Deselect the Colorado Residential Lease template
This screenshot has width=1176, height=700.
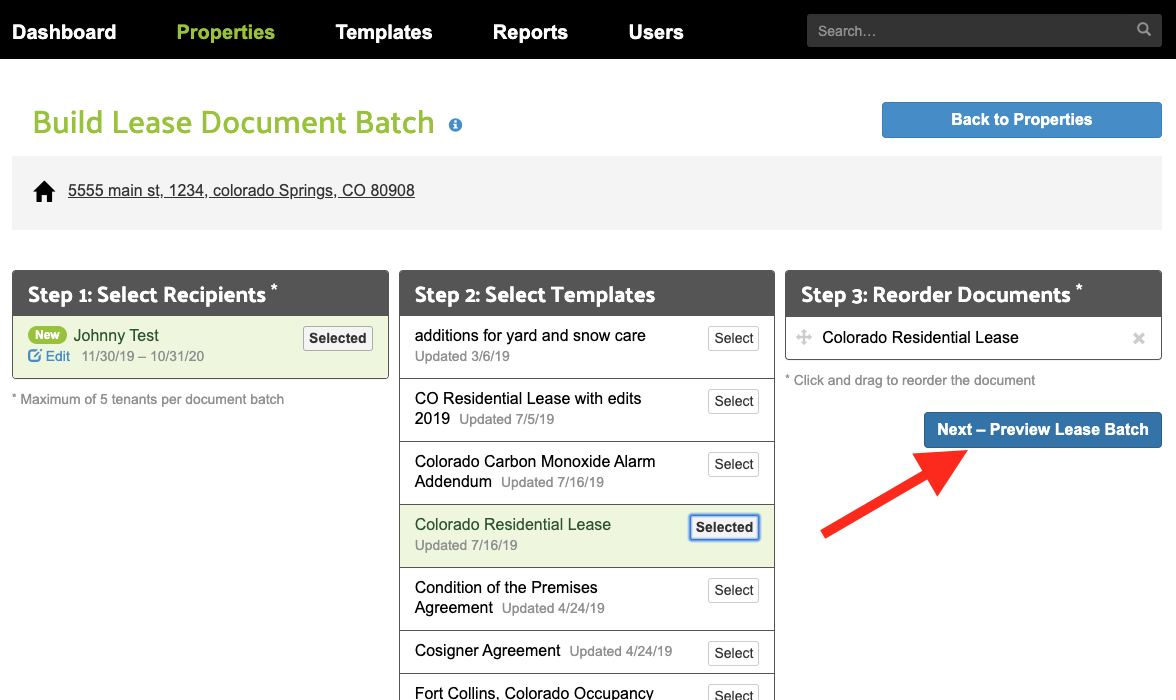coord(724,527)
